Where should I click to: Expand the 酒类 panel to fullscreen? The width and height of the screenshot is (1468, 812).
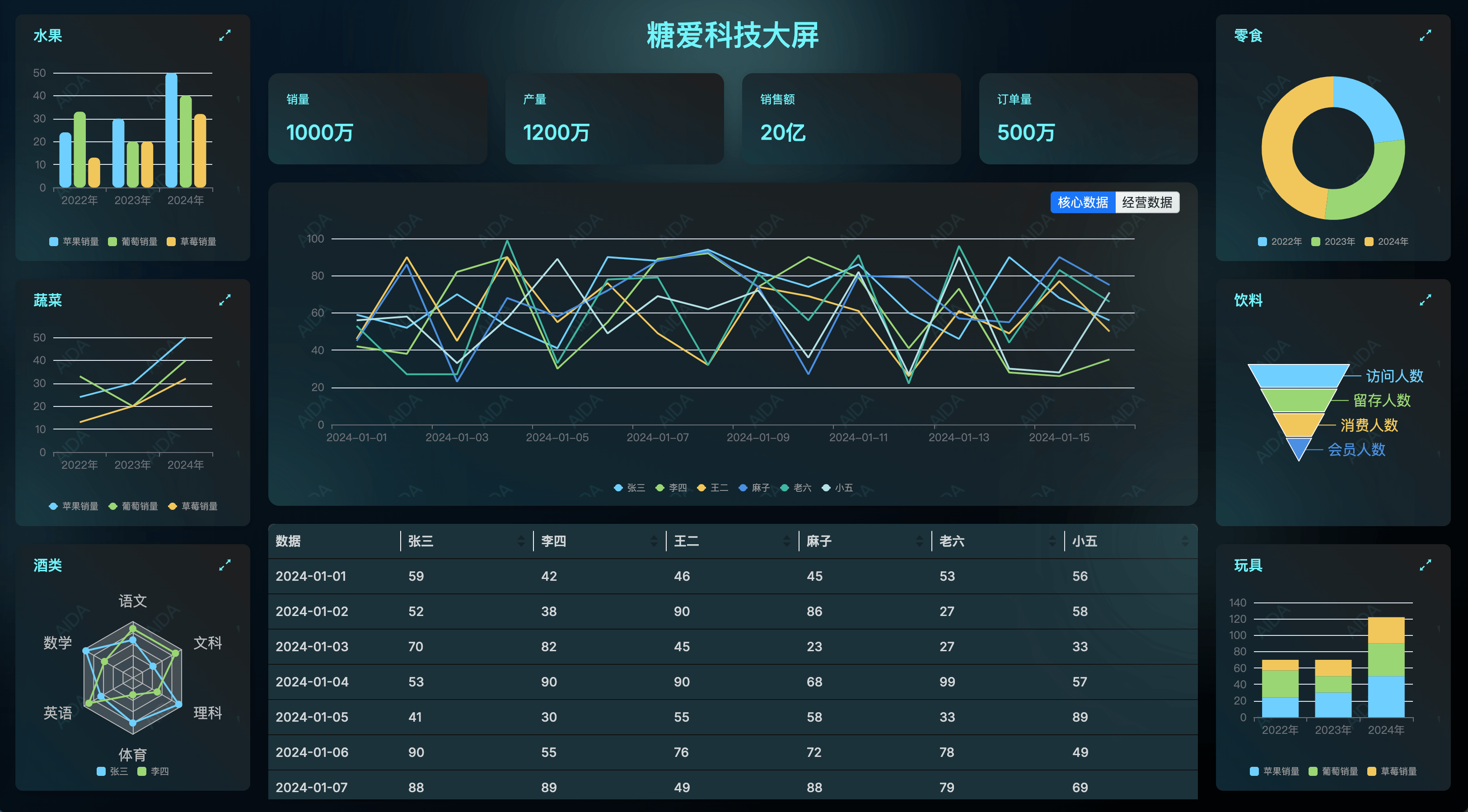click(224, 565)
